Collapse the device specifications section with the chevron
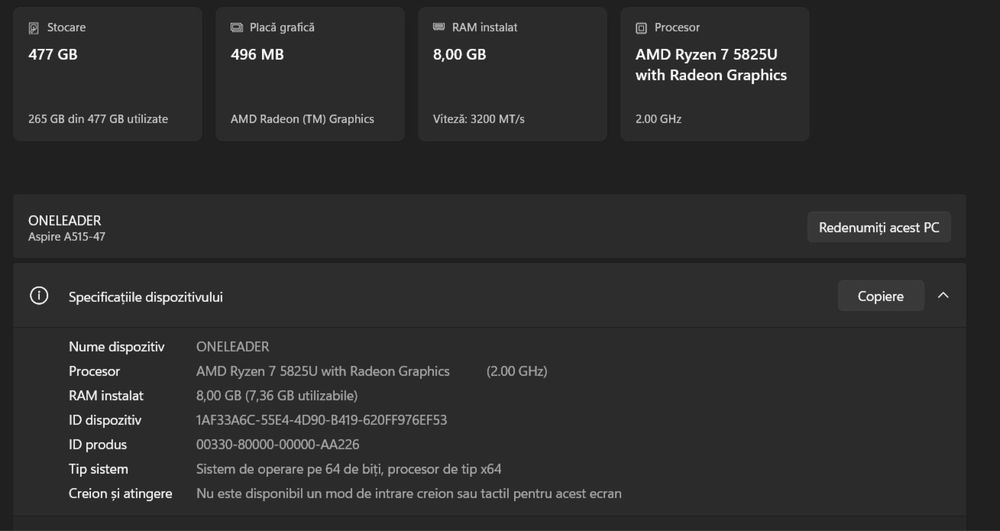1000x531 pixels. point(943,296)
